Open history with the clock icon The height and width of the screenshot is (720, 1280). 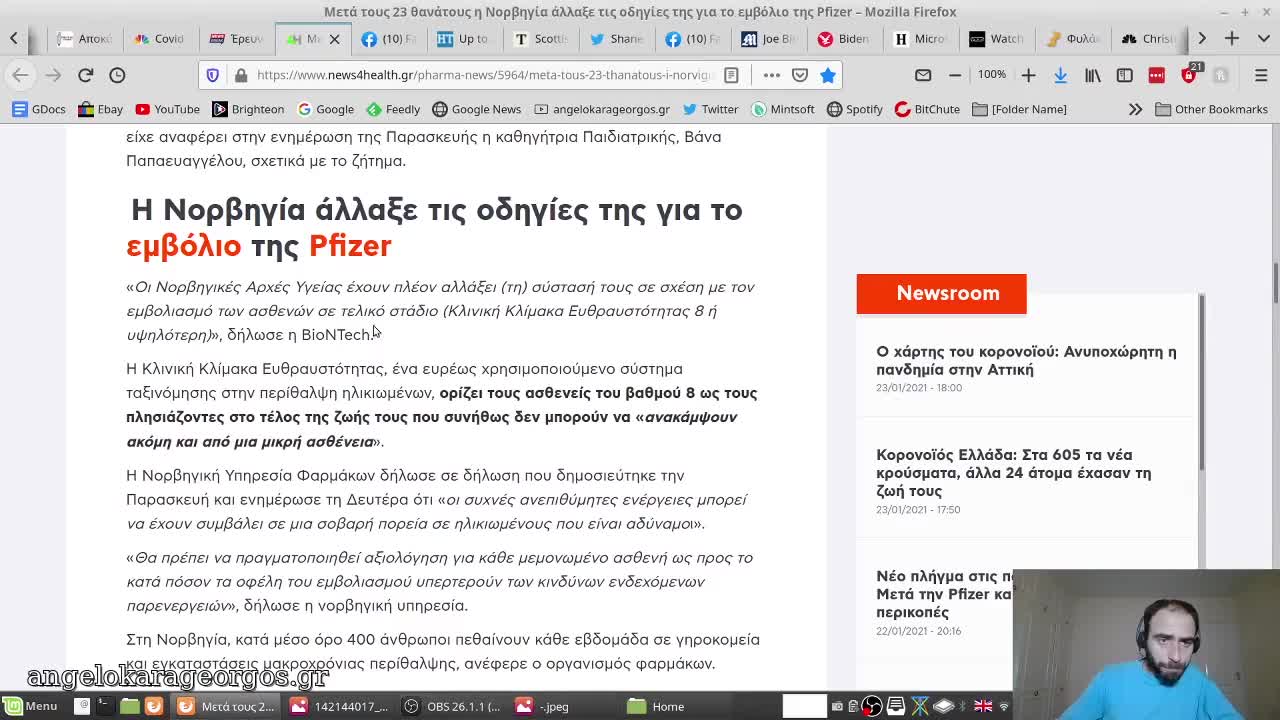point(117,75)
